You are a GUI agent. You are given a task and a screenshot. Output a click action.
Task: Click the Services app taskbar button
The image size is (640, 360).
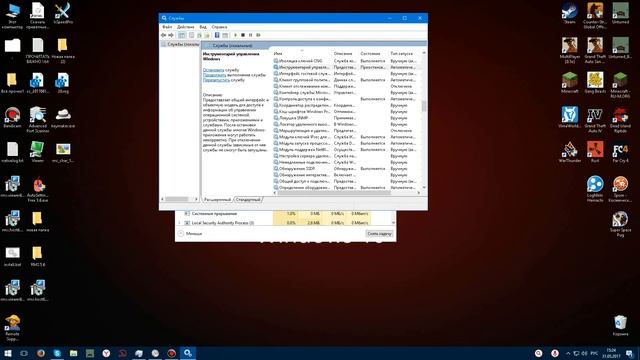(x=188, y=353)
